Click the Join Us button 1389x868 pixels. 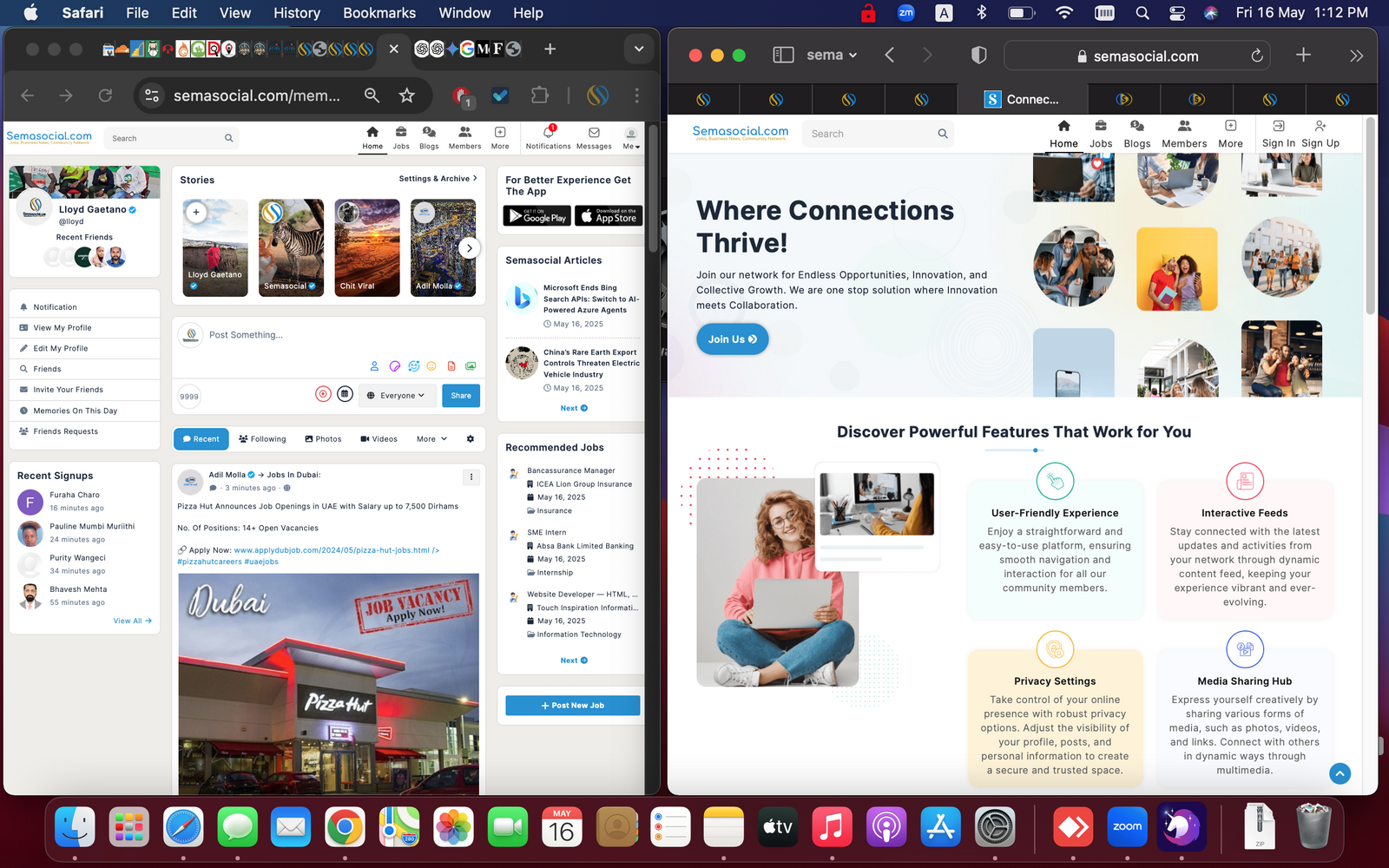732,339
